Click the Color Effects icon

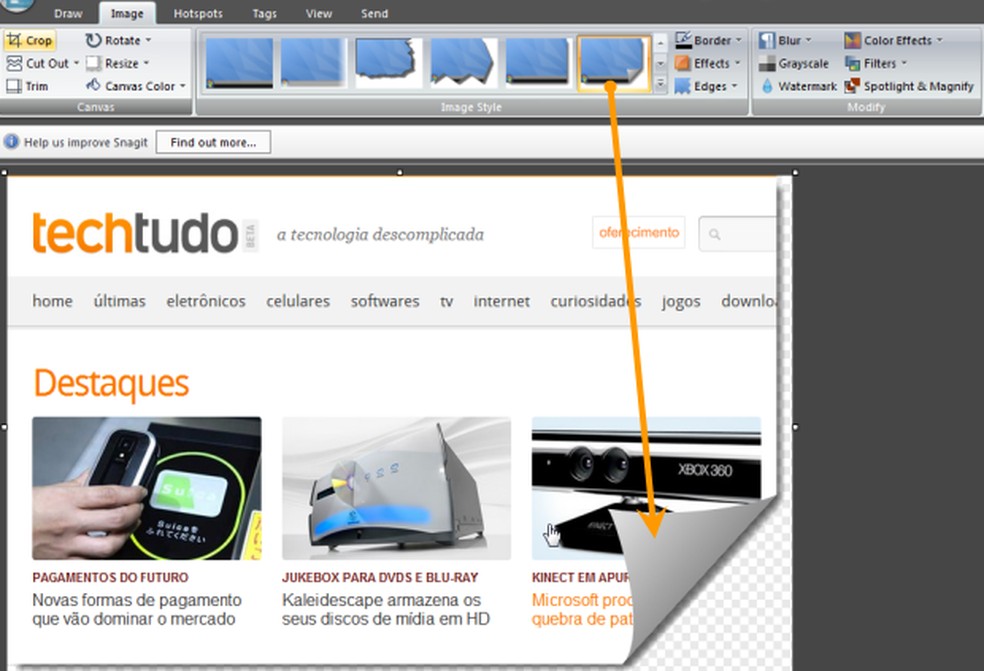point(852,40)
